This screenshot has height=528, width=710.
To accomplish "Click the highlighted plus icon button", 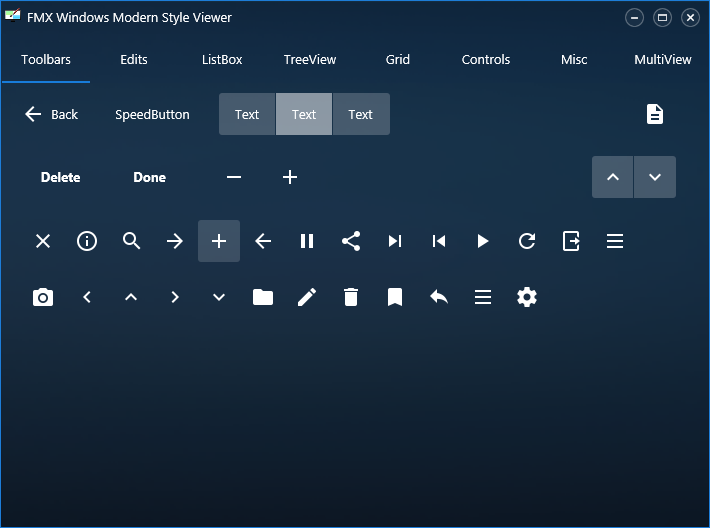I will [x=219, y=241].
